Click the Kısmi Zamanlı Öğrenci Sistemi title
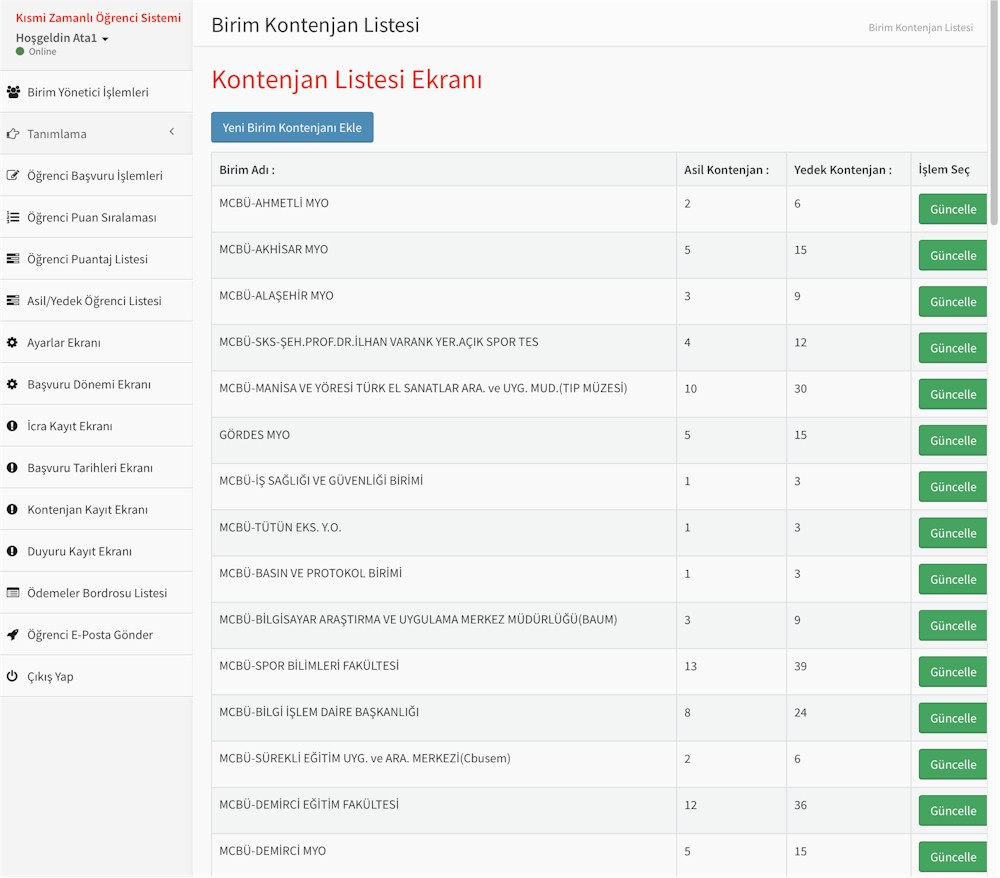This screenshot has width=1000, height=878. [x=98, y=18]
